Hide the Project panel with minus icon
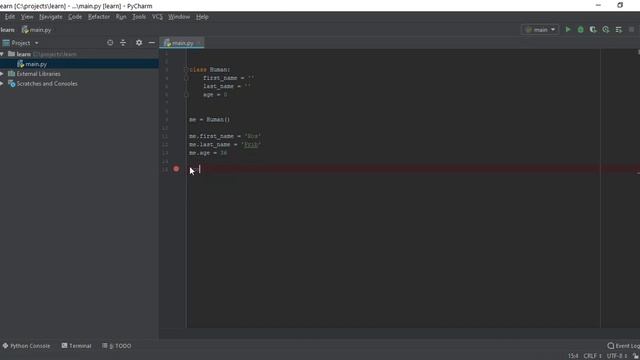Viewport: 640px width, 360px height. (x=152, y=42)
